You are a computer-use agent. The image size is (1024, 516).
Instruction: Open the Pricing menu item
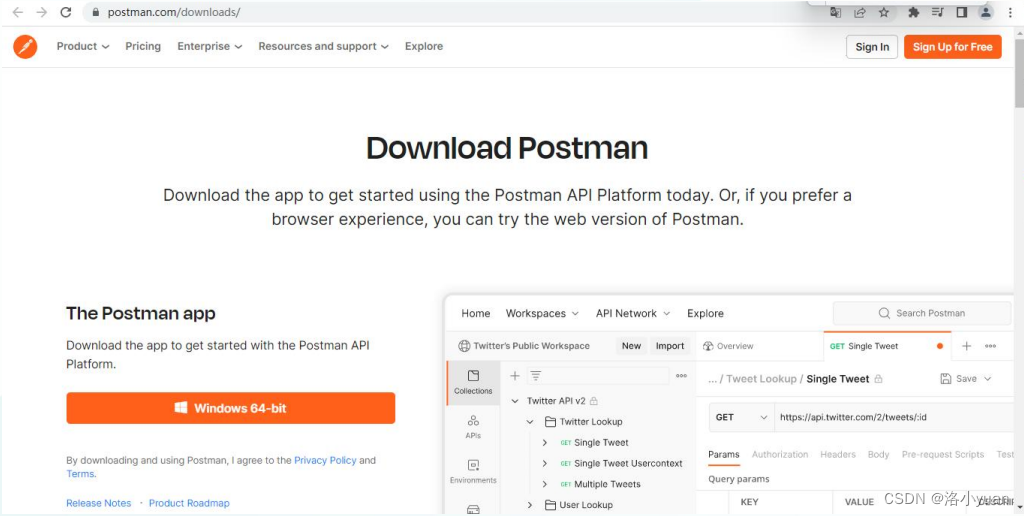pyautogui.click(x=143, y=46)
